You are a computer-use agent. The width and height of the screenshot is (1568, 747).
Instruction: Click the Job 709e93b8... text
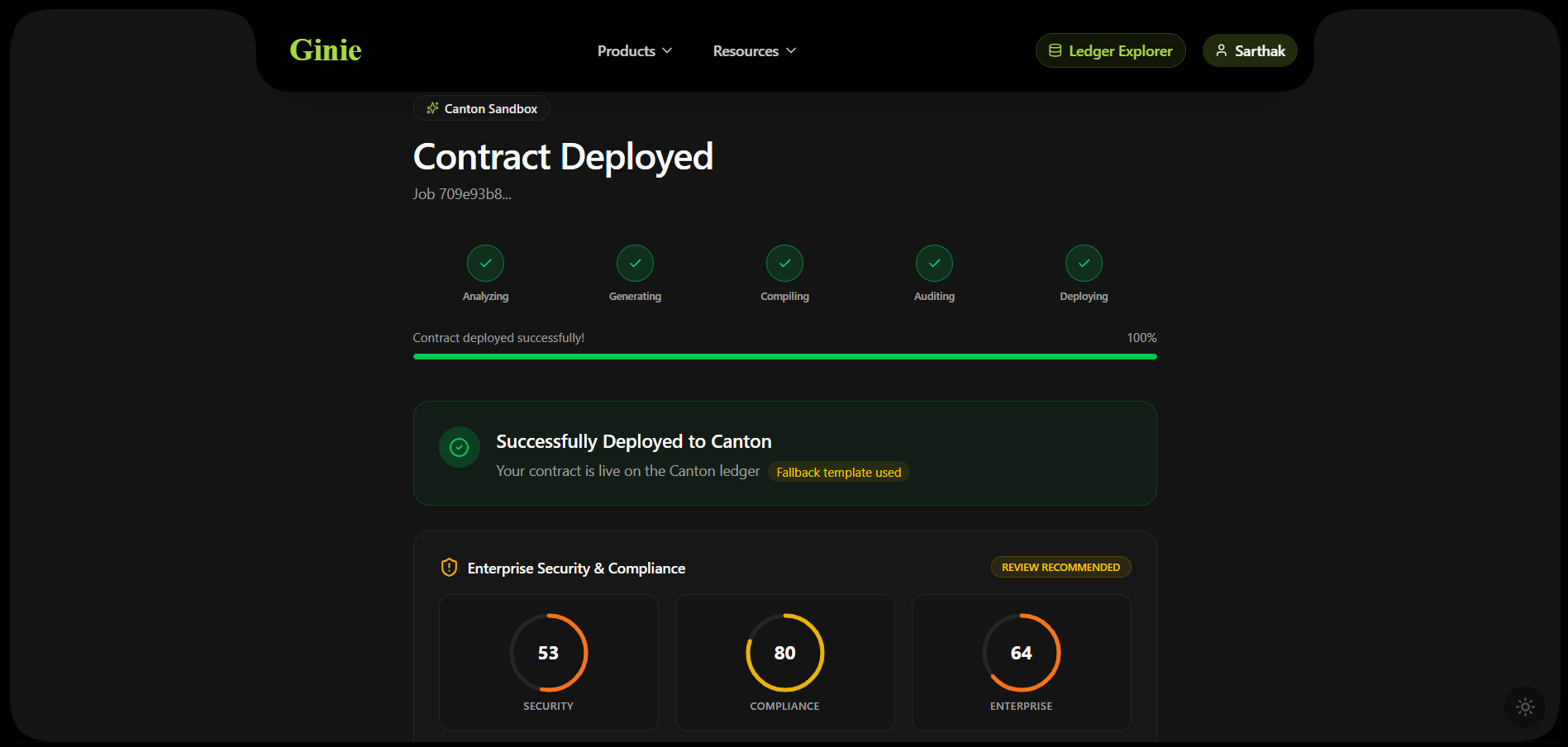click(x=462, y=194)
